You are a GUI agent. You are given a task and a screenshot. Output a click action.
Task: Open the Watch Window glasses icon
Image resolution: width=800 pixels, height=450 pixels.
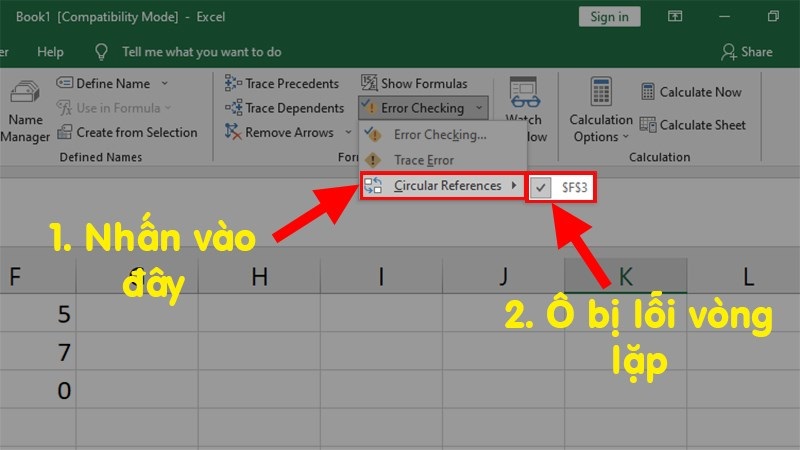[524, 92]
